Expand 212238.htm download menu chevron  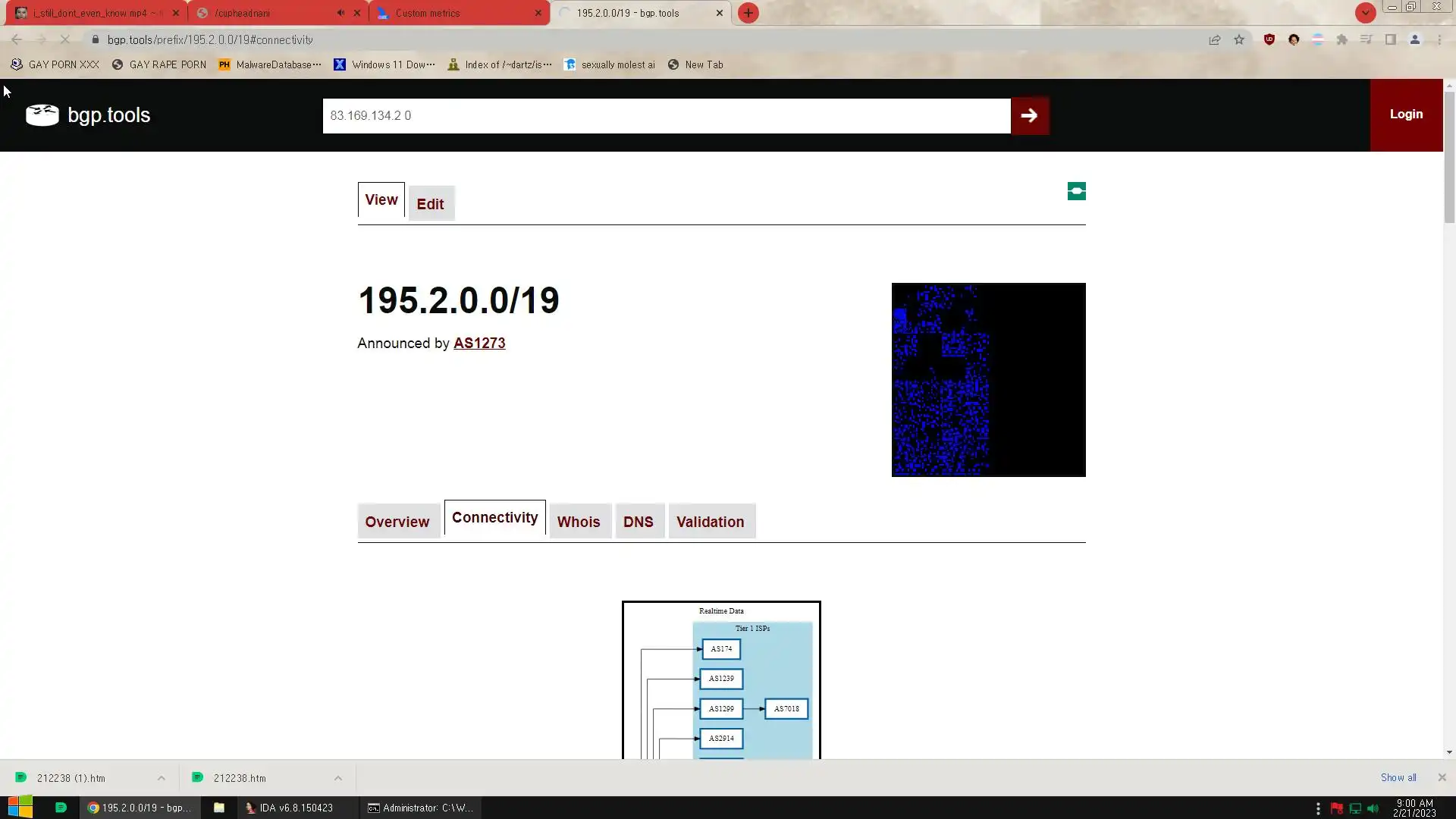pyautogui.click(x=337, y=778)
